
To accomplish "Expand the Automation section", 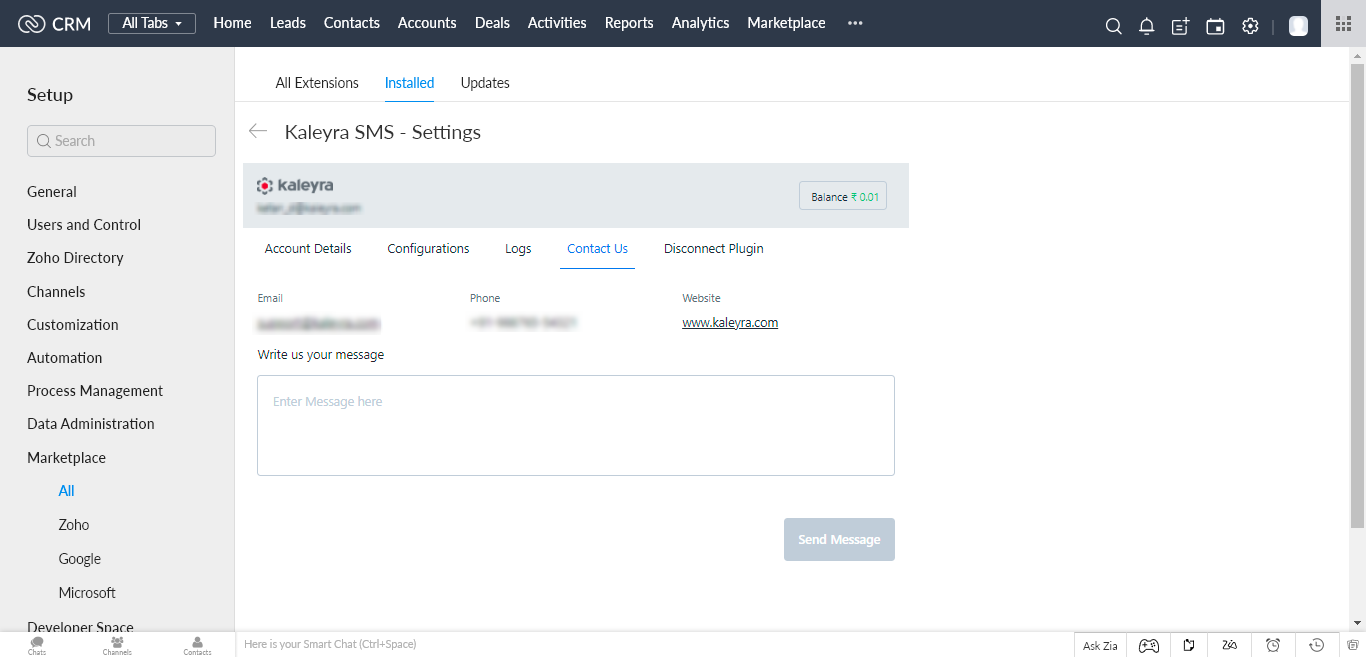I will click(65, 357).
